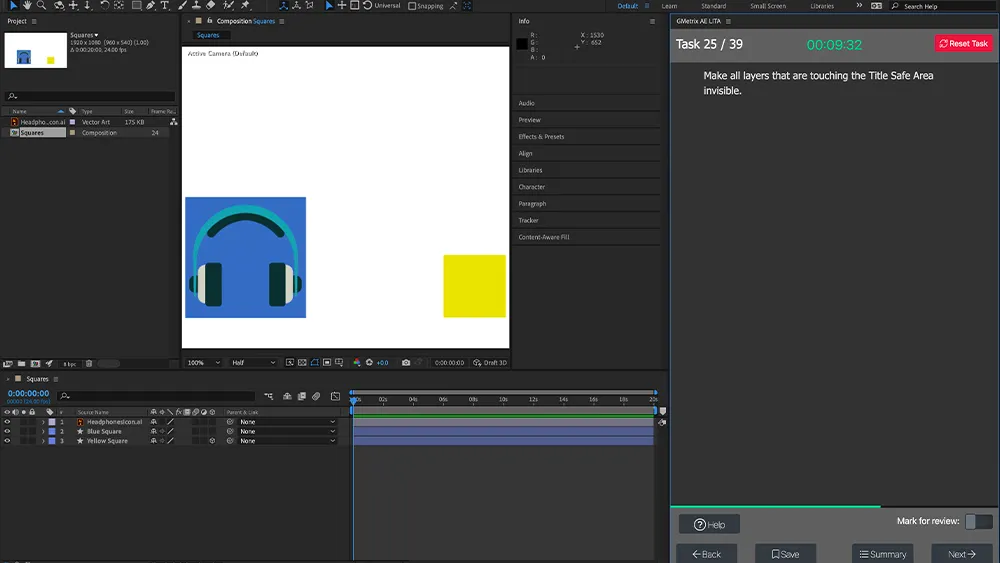Image resolution: width=1000 pixels, height=563 pixels.
Task: Click the Reset Task button
Action: pyautogui.click(x=963, y=44)
